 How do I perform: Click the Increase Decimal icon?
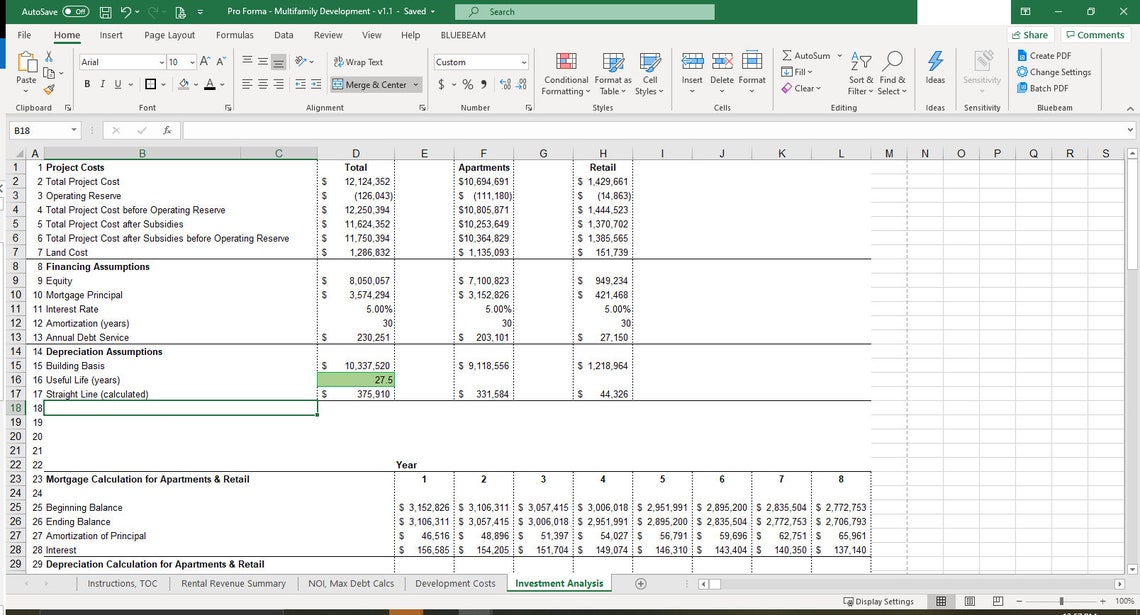click(503, 85)
